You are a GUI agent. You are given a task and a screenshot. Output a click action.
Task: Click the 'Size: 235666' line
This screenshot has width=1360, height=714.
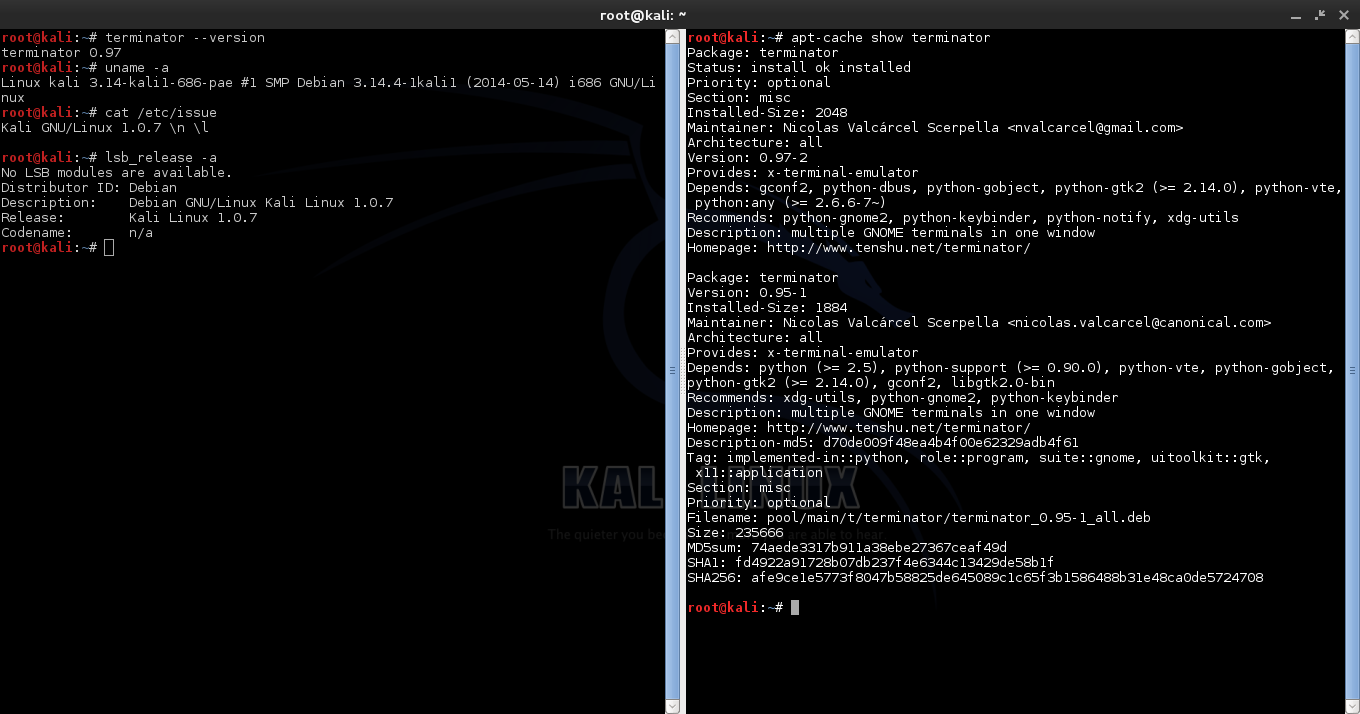pyautogui.click(x=735, y=533)
